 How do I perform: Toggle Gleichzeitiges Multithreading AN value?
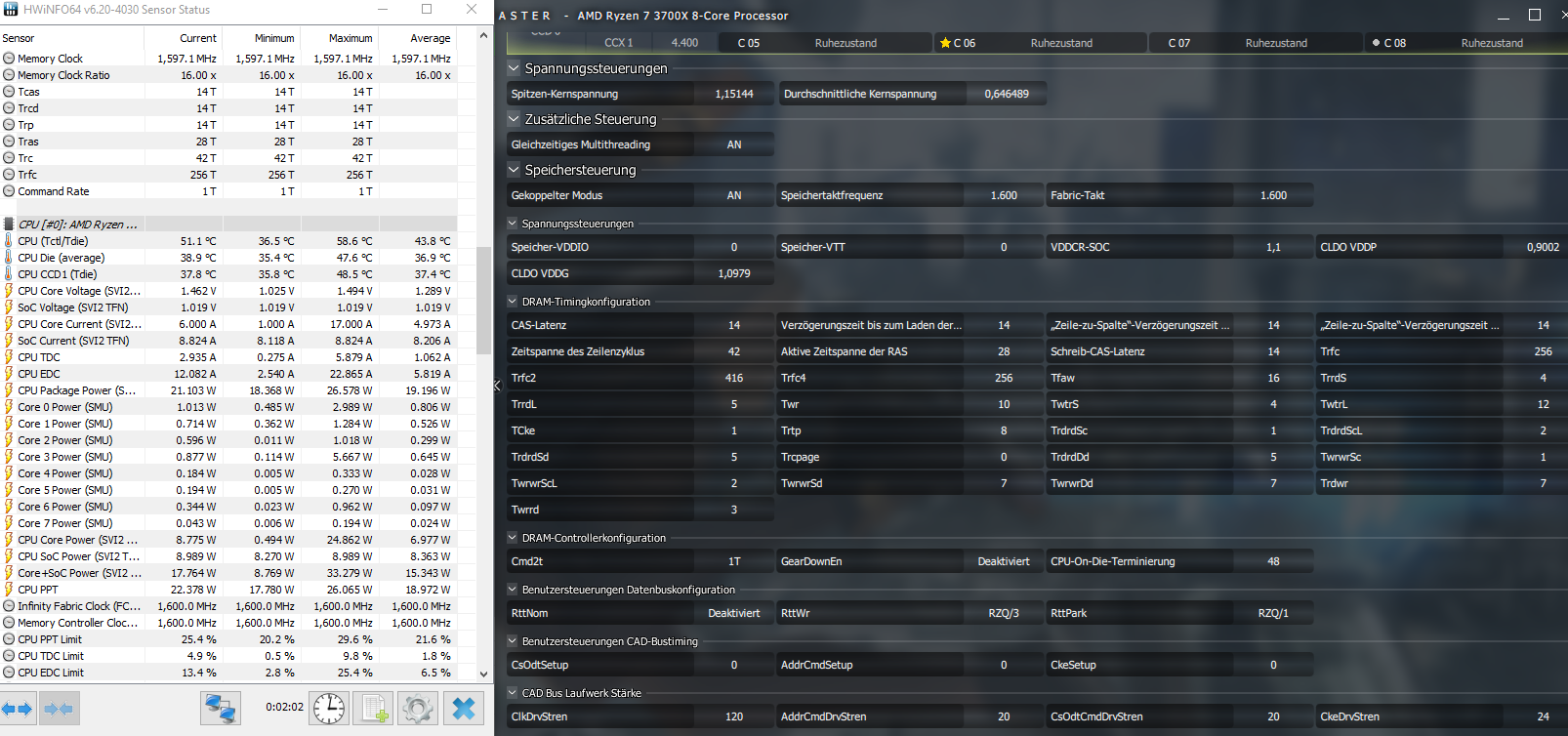[x=734, y=144]
